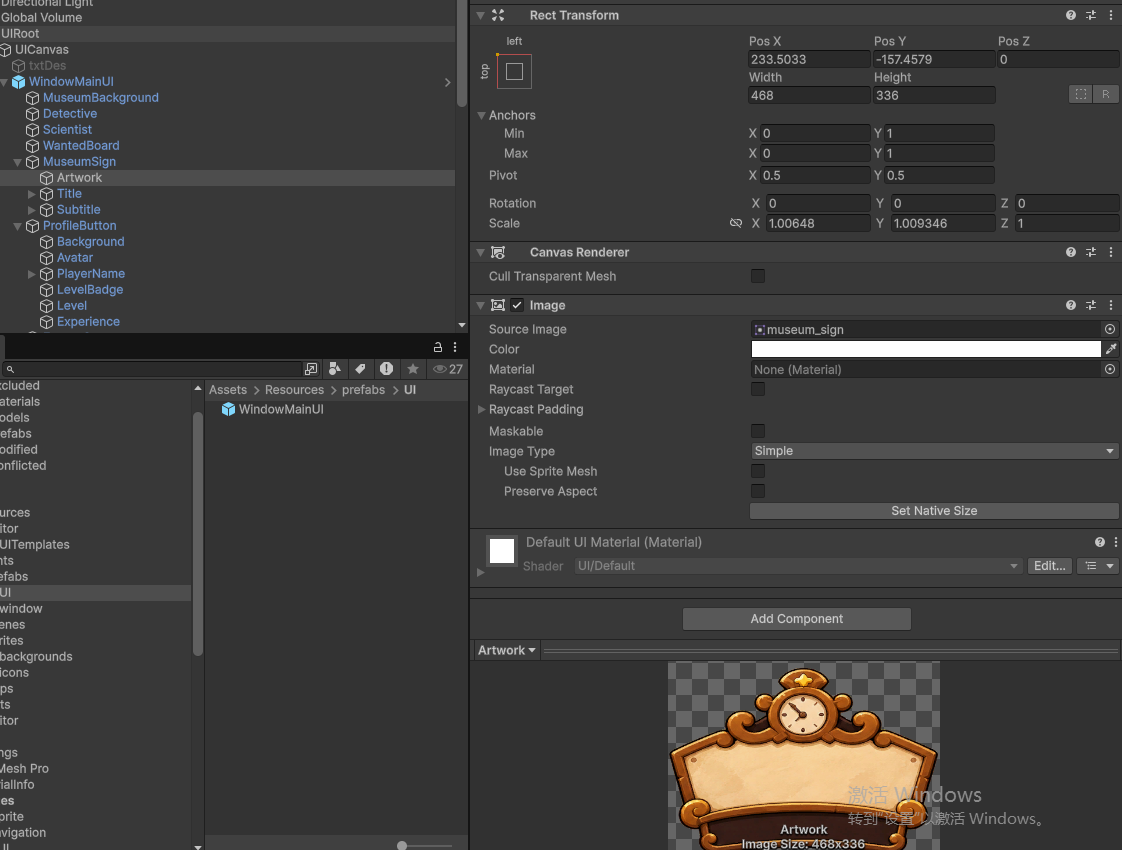Collapse the Anchors foldout
This screenshot has height=850, width=1122.
(482, 115)
